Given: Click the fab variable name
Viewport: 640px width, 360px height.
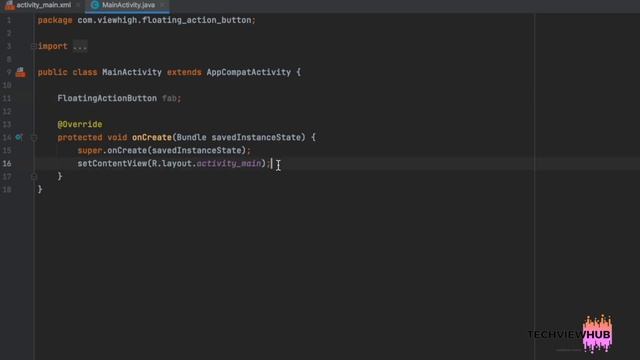Looking at the screenshot, I should (169, 98).
